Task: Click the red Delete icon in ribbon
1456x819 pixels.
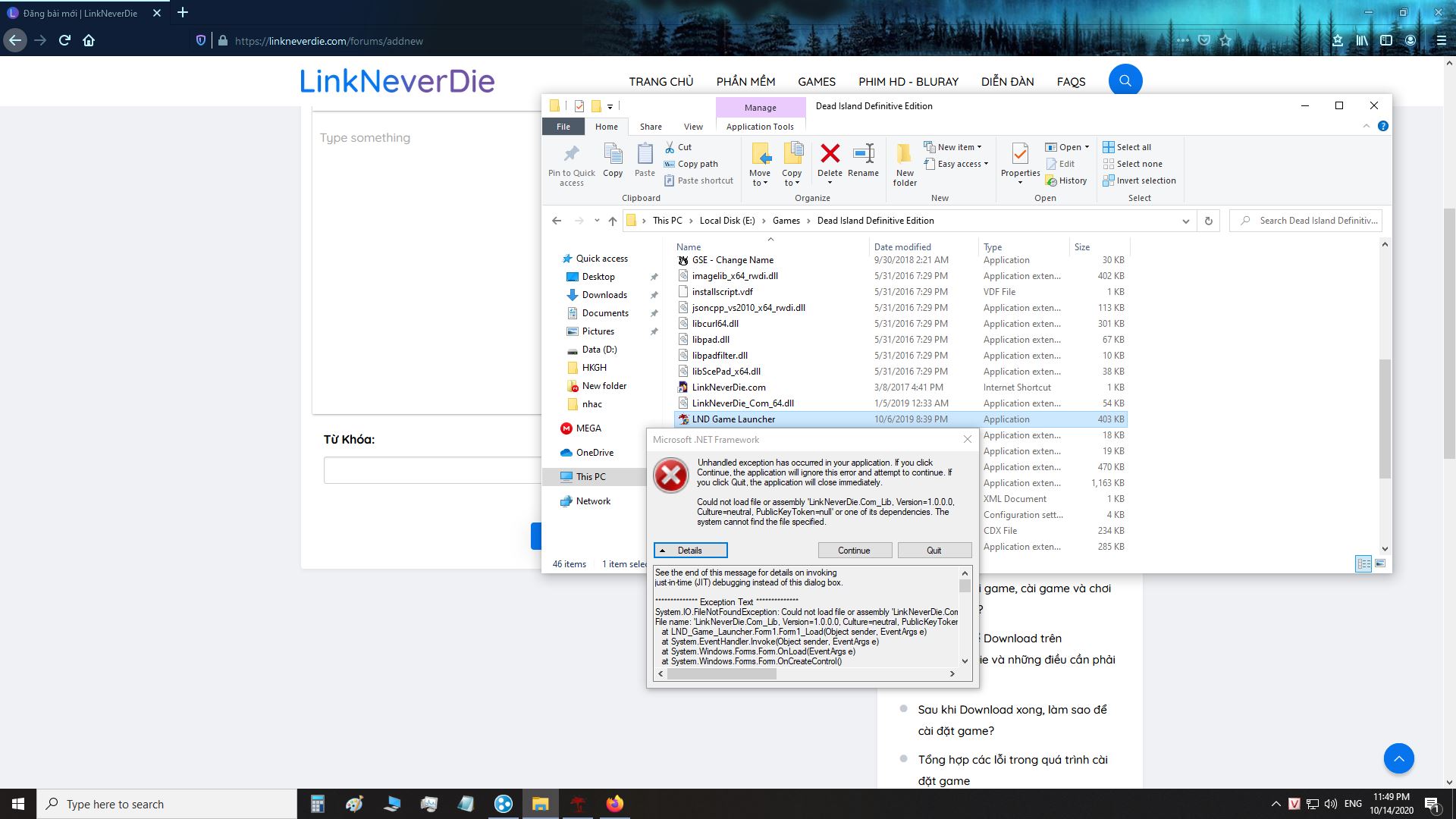Action: coord(830,154)
